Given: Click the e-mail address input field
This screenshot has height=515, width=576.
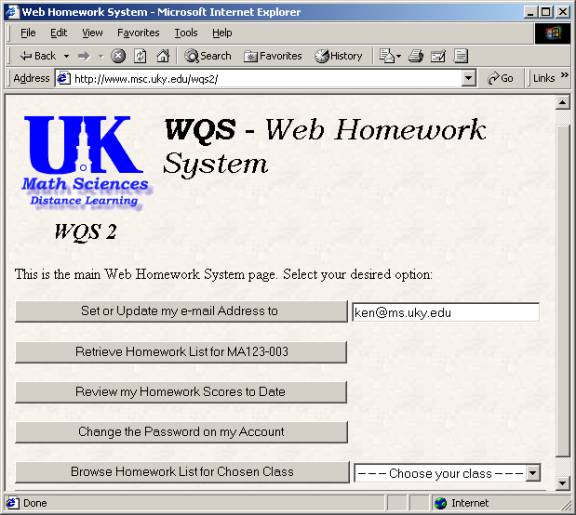Looking at the screenshot, I should tap(446, 312).
